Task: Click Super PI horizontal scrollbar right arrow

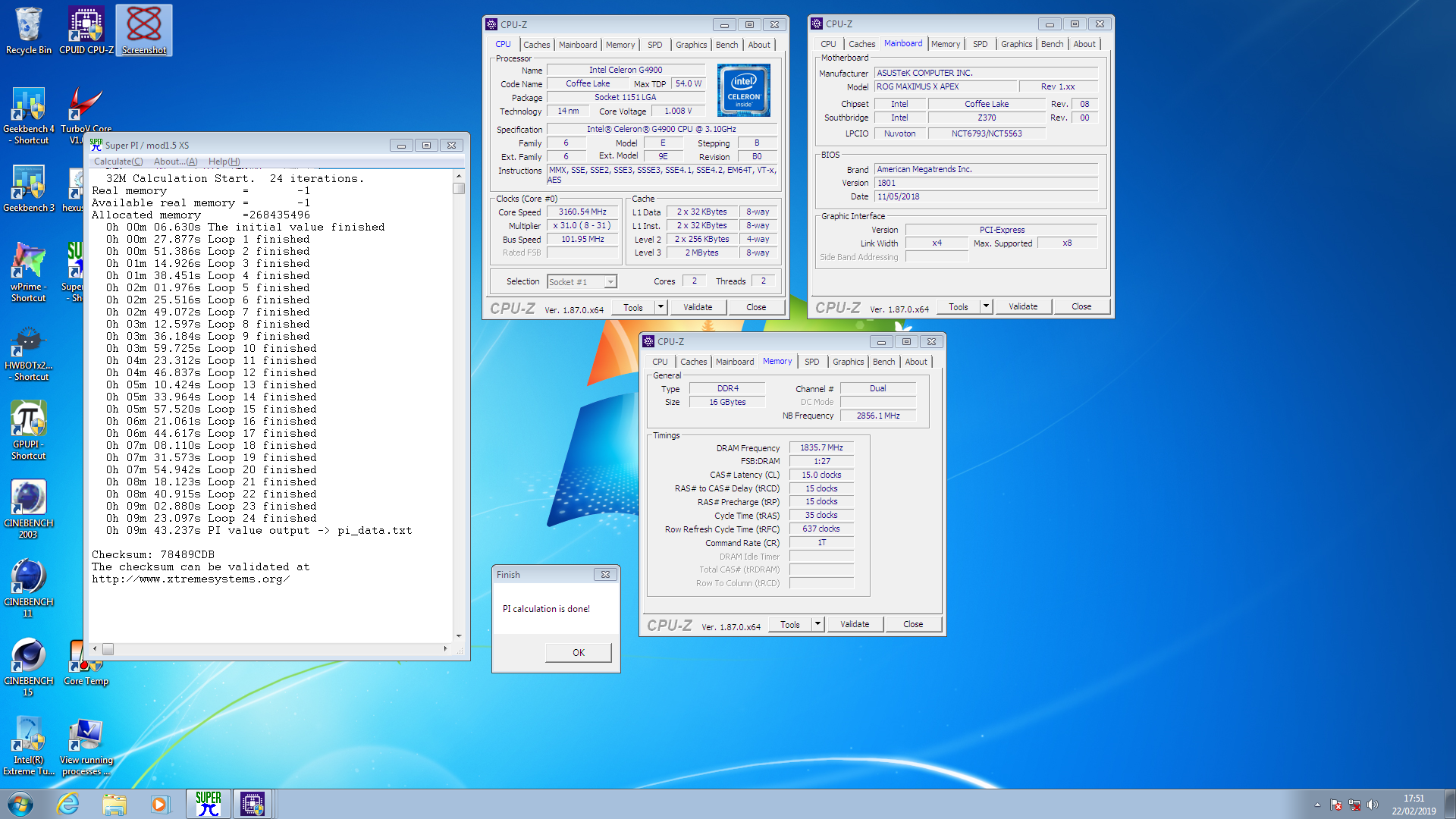Action: pyautogui.click(x=445, y=649)
